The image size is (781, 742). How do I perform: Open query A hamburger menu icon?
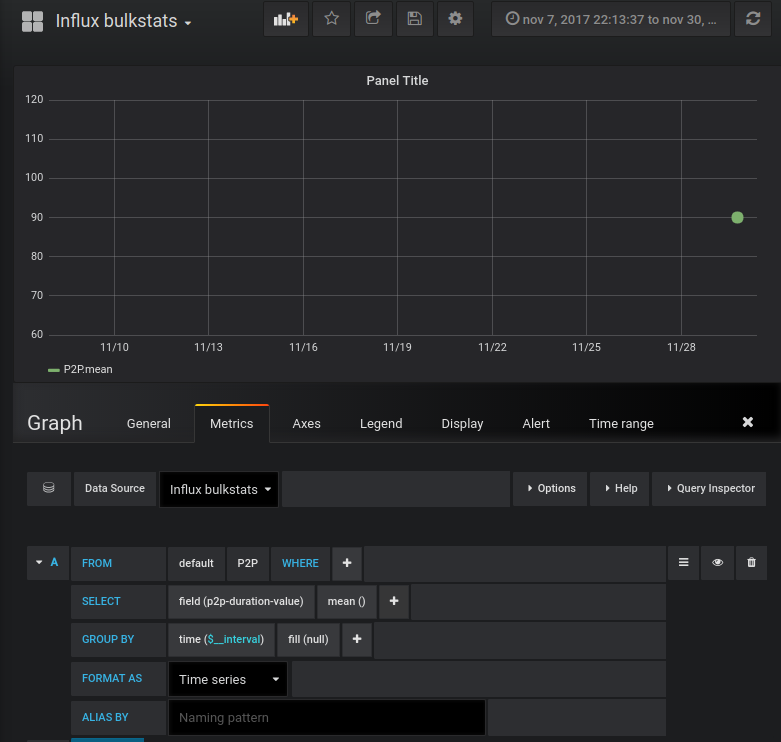click(683, 563)
